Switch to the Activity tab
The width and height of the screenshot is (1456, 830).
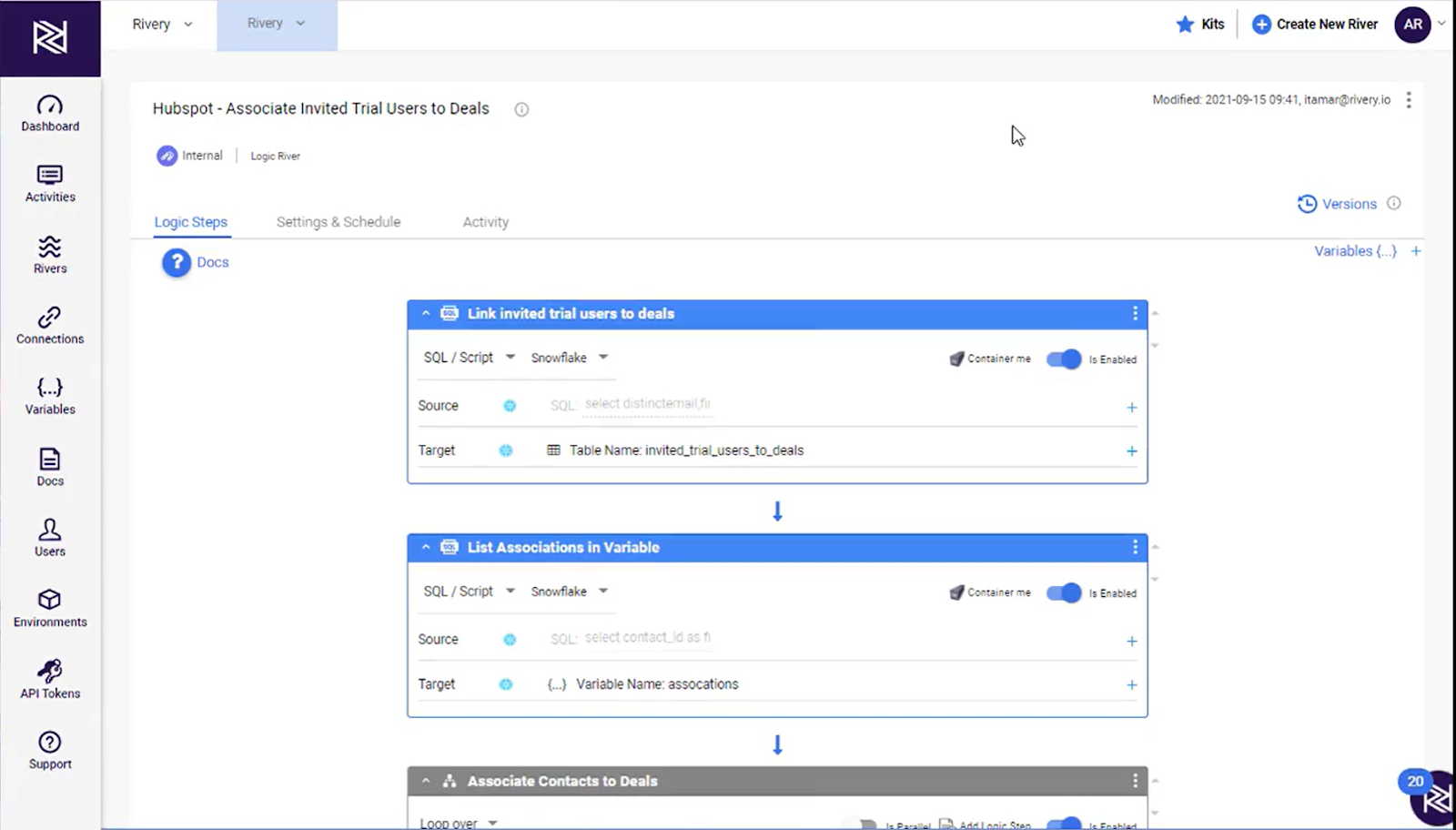[486, 222]
